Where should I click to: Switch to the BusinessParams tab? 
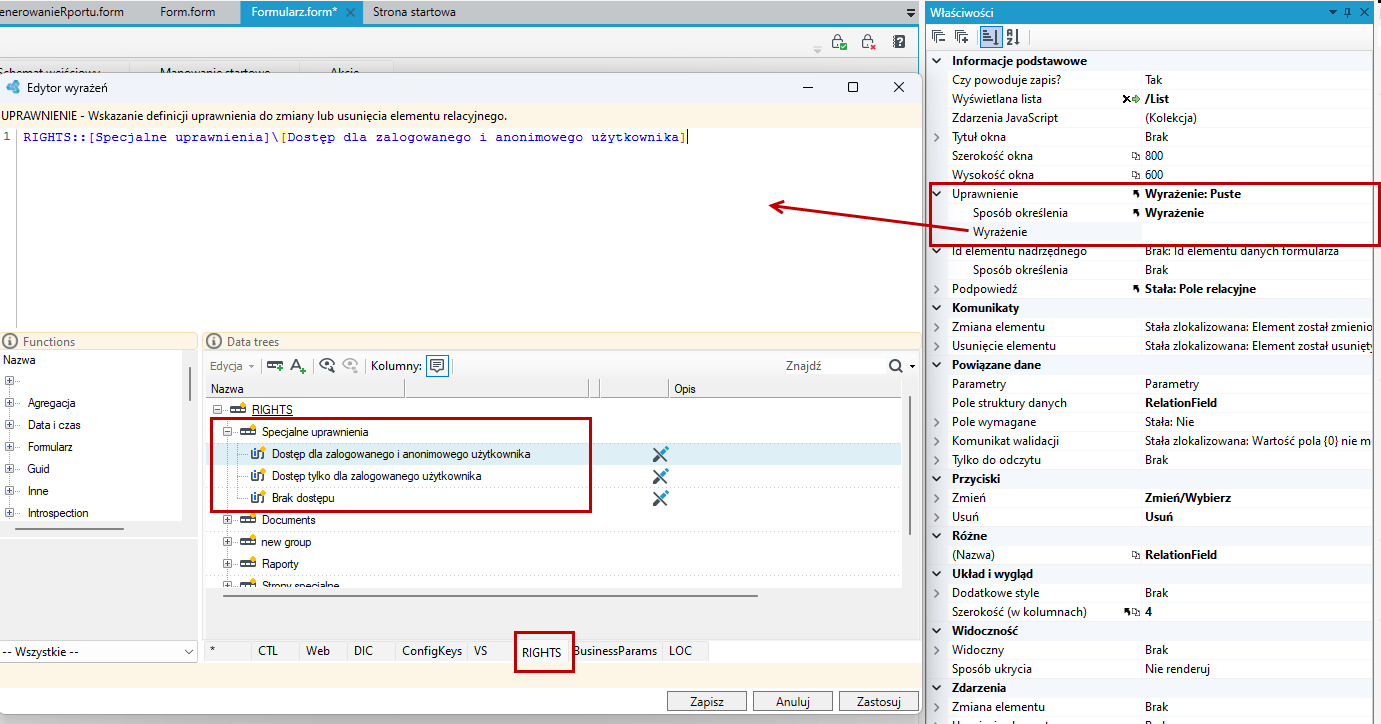click(x=615, y=651)
